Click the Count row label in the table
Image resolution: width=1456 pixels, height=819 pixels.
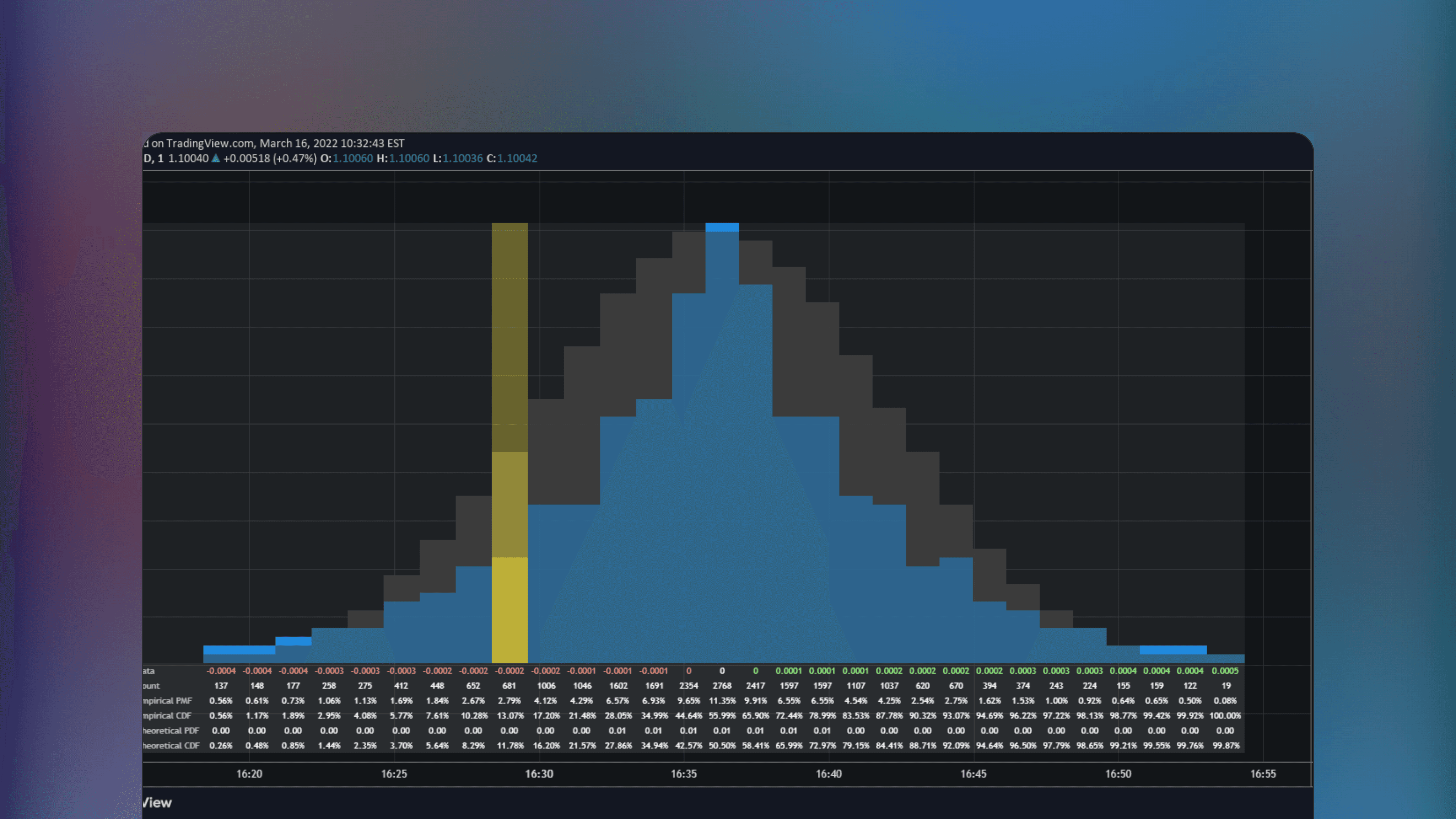tap(151, 685)
